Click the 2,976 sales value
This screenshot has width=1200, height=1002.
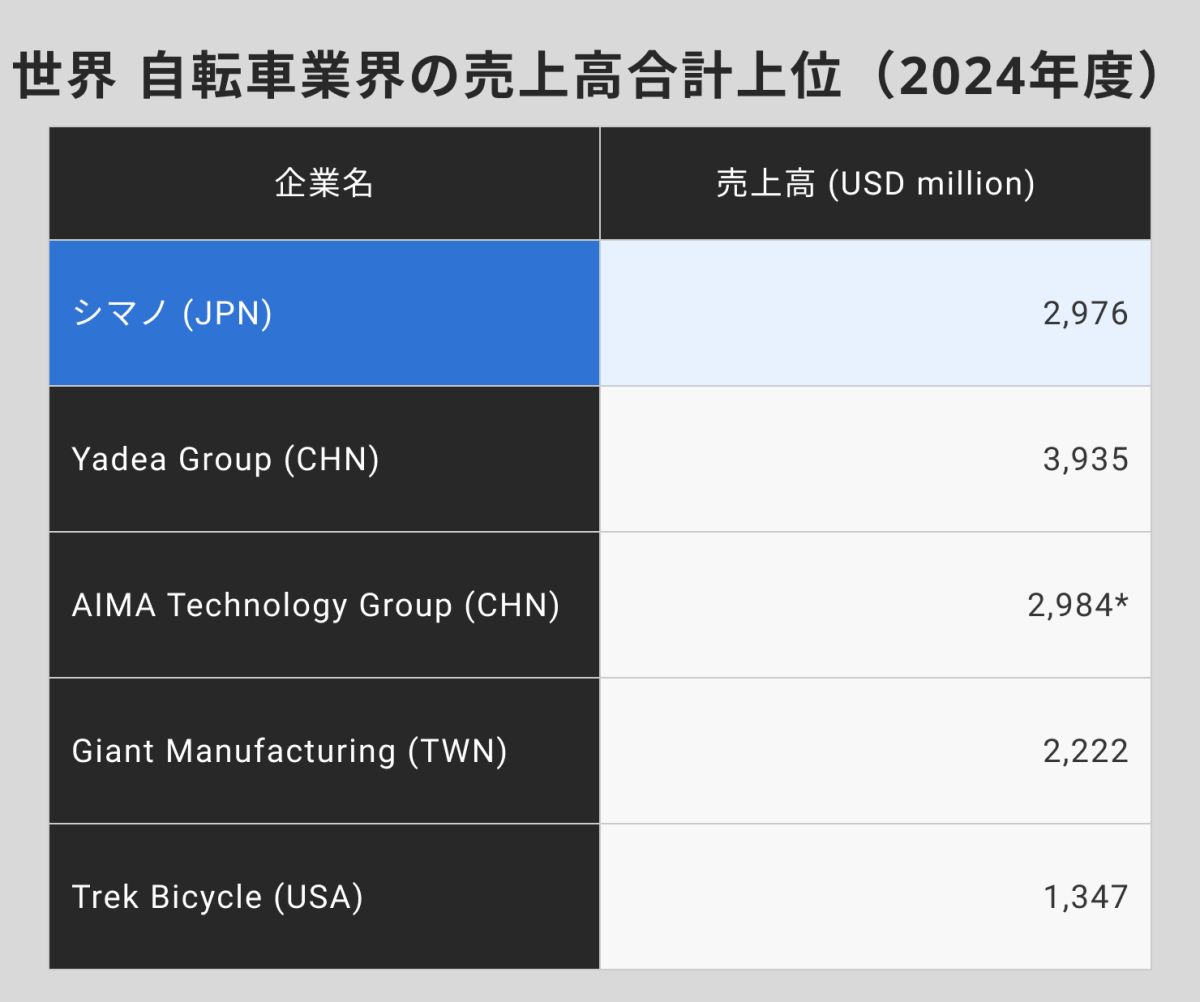coord(1085,314)
